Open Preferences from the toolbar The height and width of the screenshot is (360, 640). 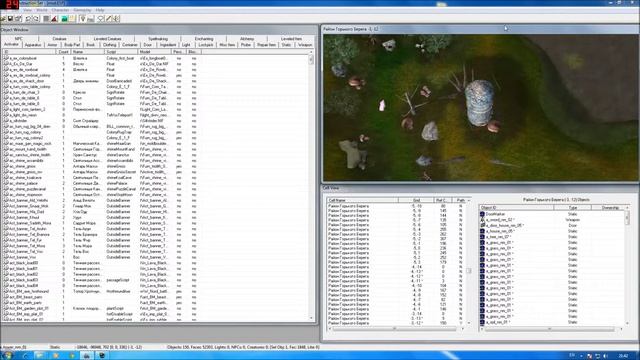coord(18,19)
